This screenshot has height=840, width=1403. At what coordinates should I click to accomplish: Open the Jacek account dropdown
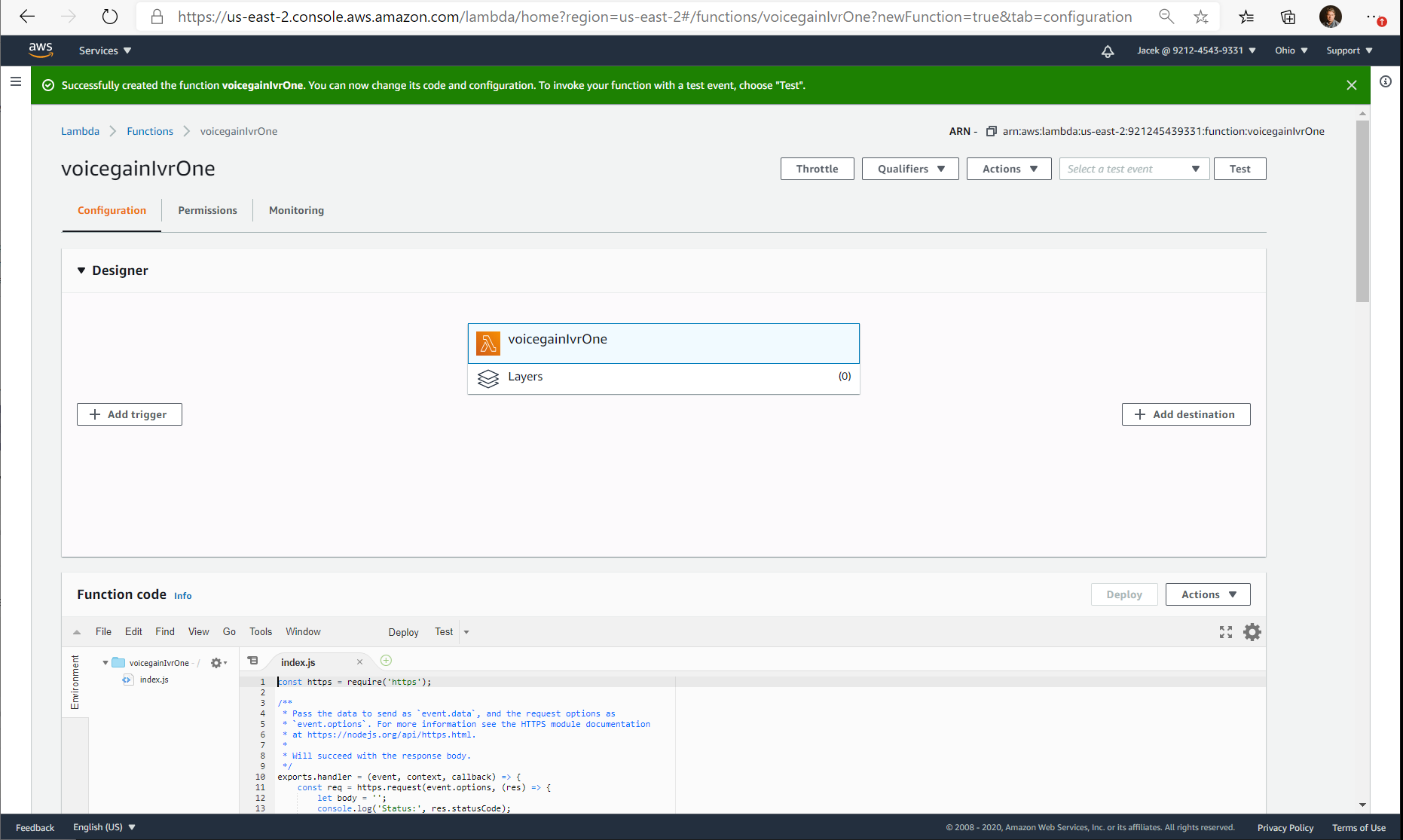1197,50
